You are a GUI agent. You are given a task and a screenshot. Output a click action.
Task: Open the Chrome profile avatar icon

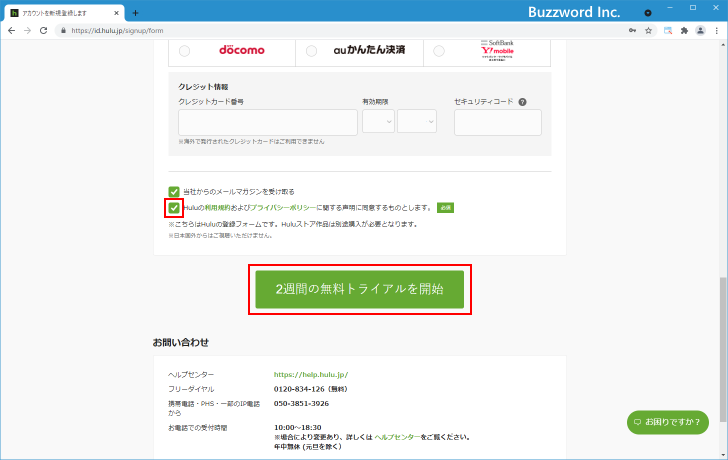point(700,31)
